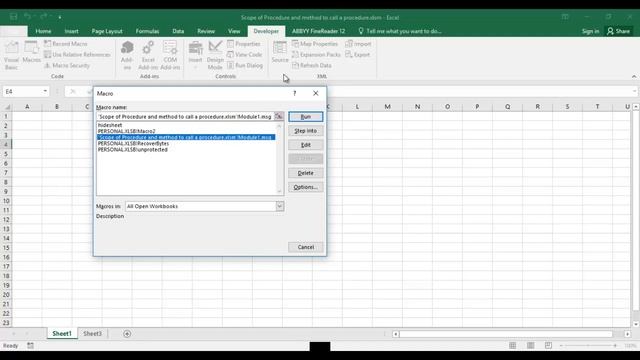Cancel the Macro dialog

tap(305, 247)
